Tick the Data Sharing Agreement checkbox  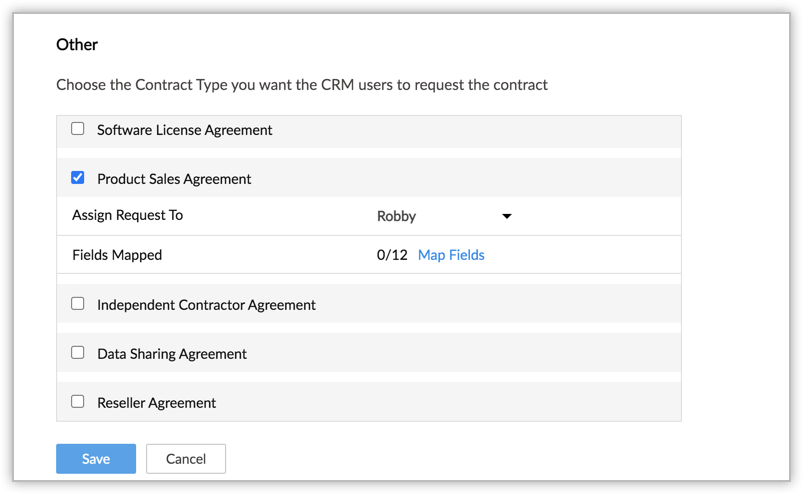coord(78,353)
